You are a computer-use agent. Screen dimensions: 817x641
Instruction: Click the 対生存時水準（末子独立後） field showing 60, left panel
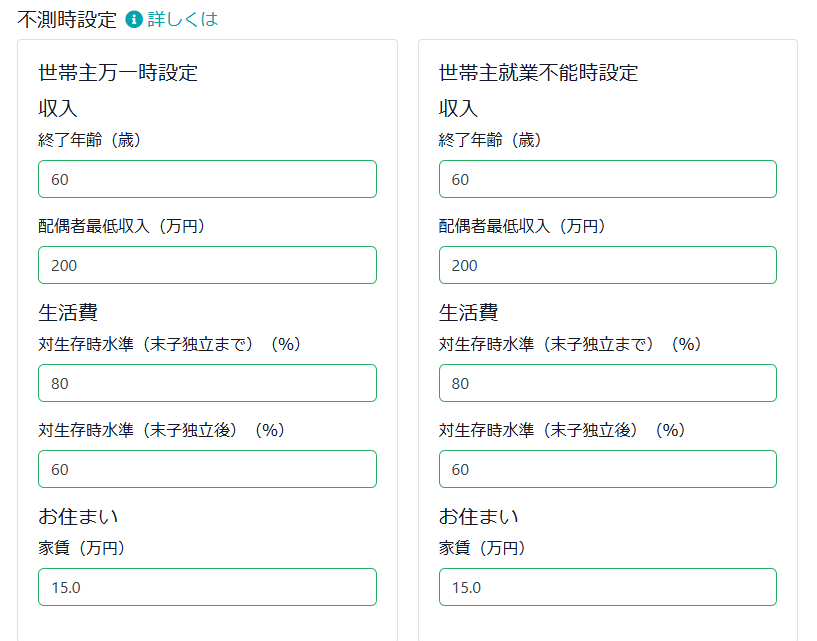pyautogui.click(x=207, y=469)
